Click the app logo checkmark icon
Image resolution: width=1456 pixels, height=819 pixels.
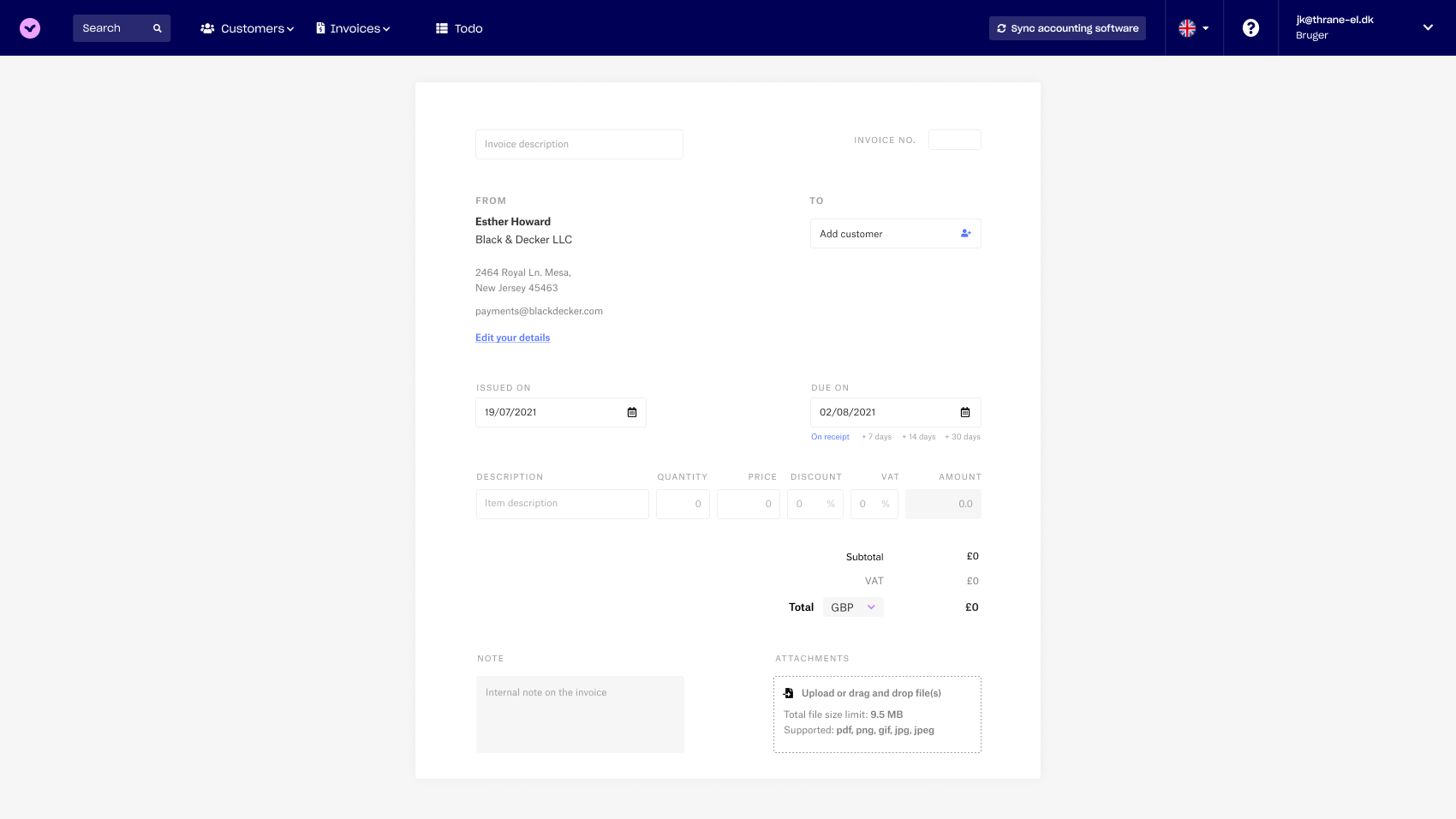pos(30,27)
